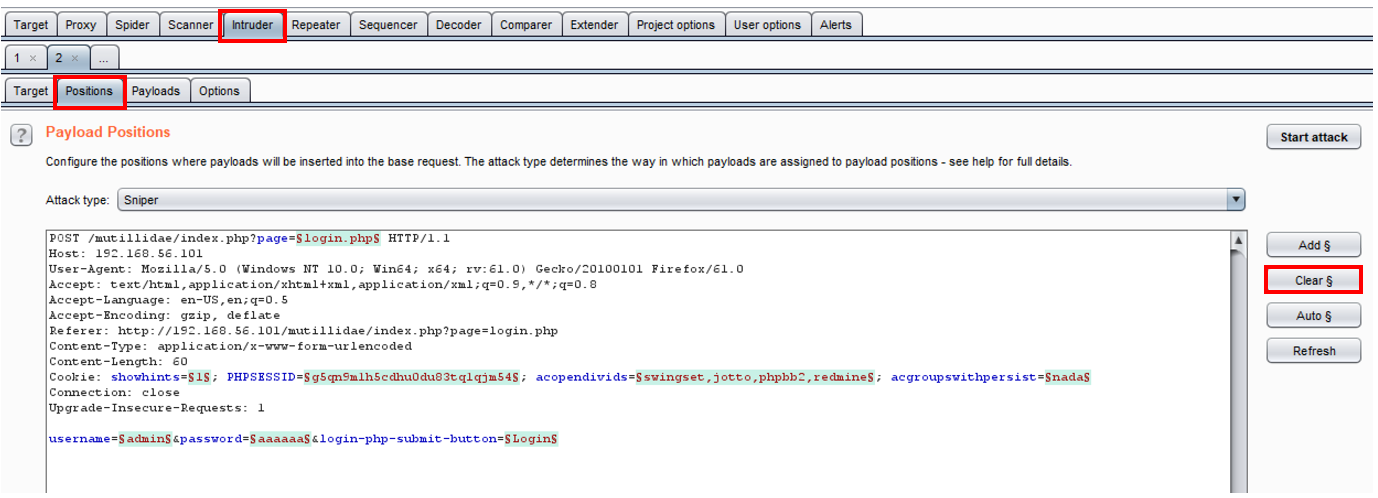1378x498 pixels.
Task: Open the Repeater tab
Action: 316,25
